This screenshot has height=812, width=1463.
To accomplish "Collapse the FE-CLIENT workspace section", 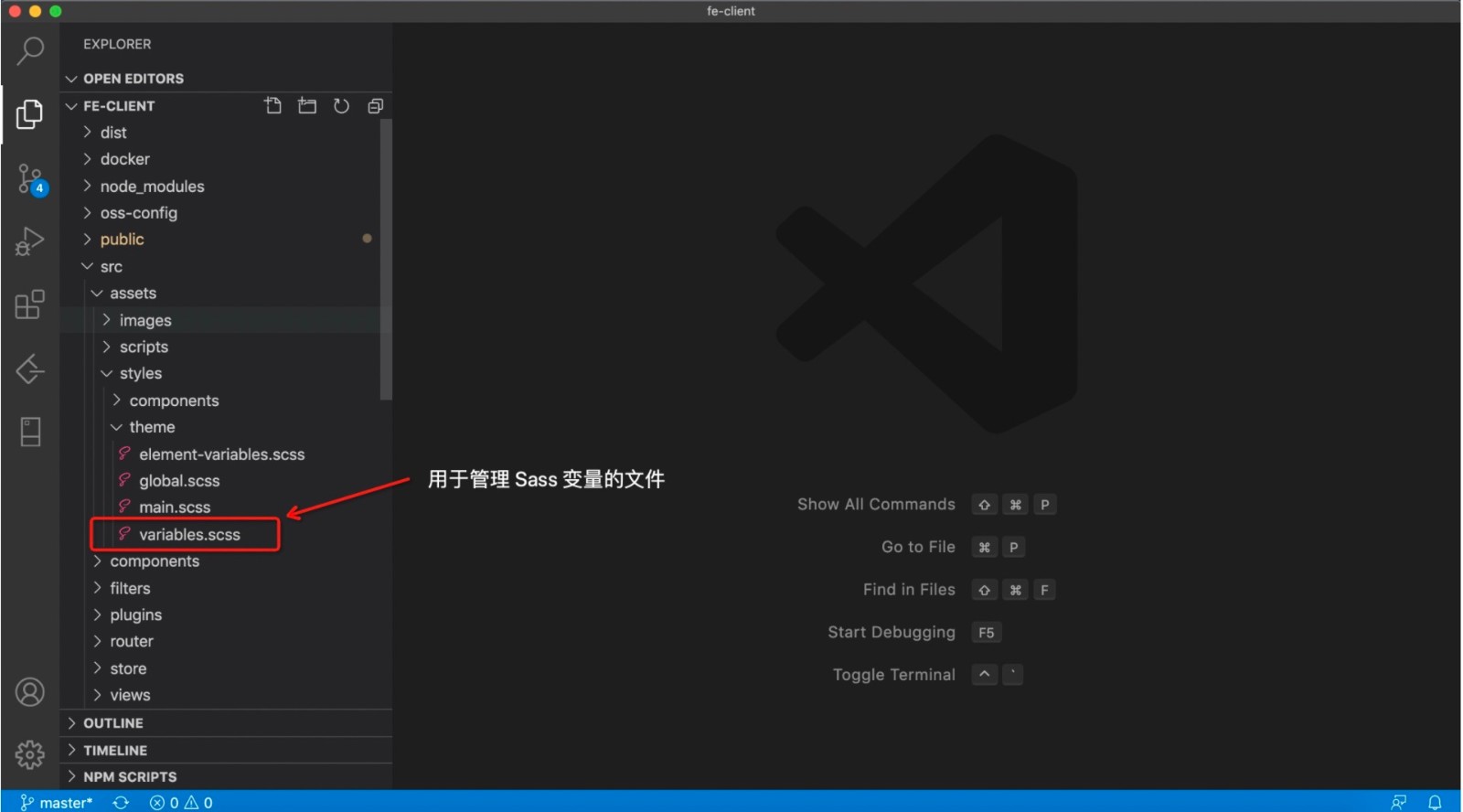I will point(119,106).
